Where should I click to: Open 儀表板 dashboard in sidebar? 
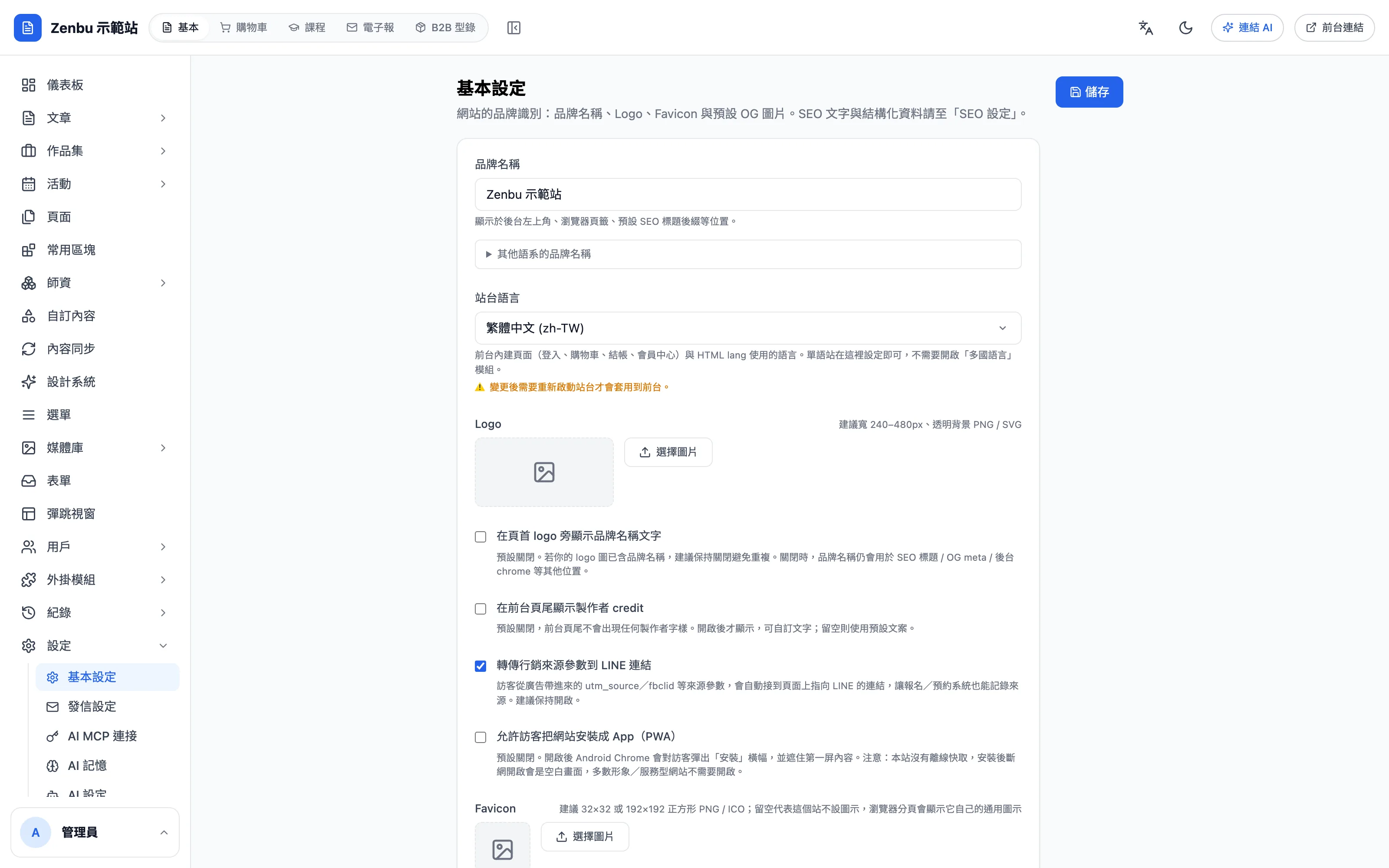[x=95, y=85]
